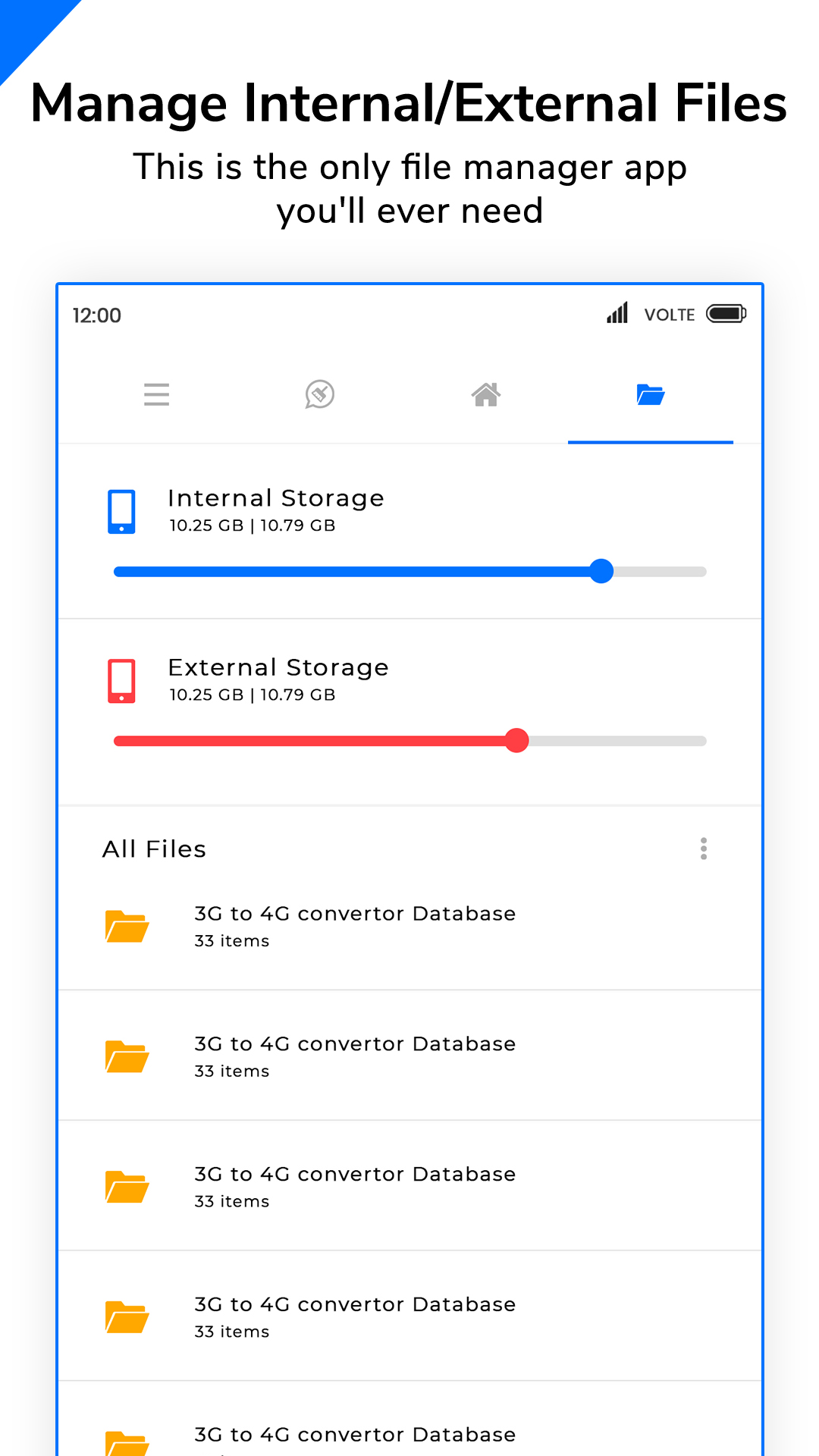Tap the cleaner broom icon tab

point(320,394)
